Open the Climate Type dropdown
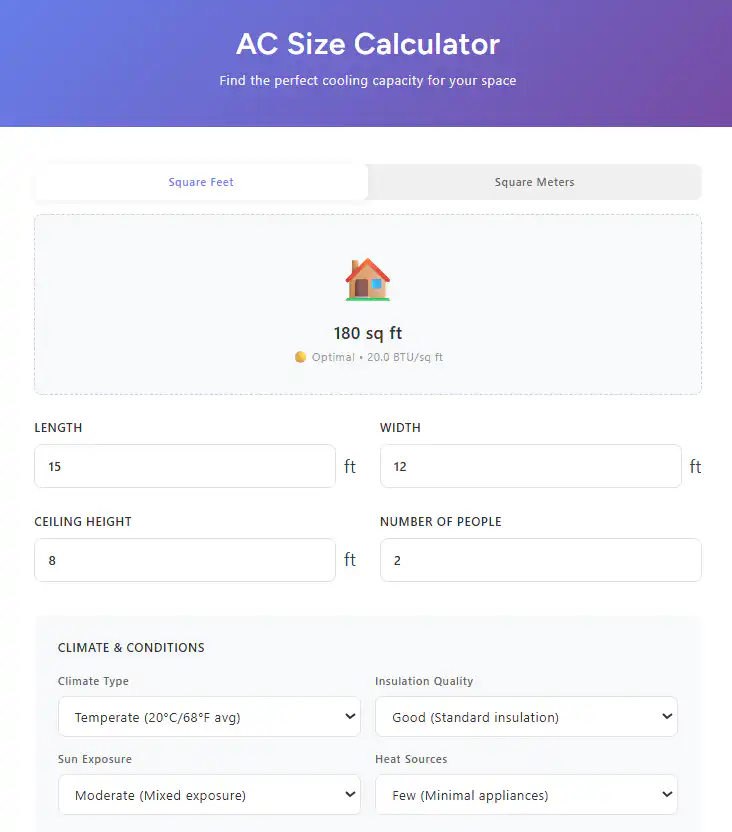Image resolution: width=732 pixels, height=832 pixels. [210, 717]
